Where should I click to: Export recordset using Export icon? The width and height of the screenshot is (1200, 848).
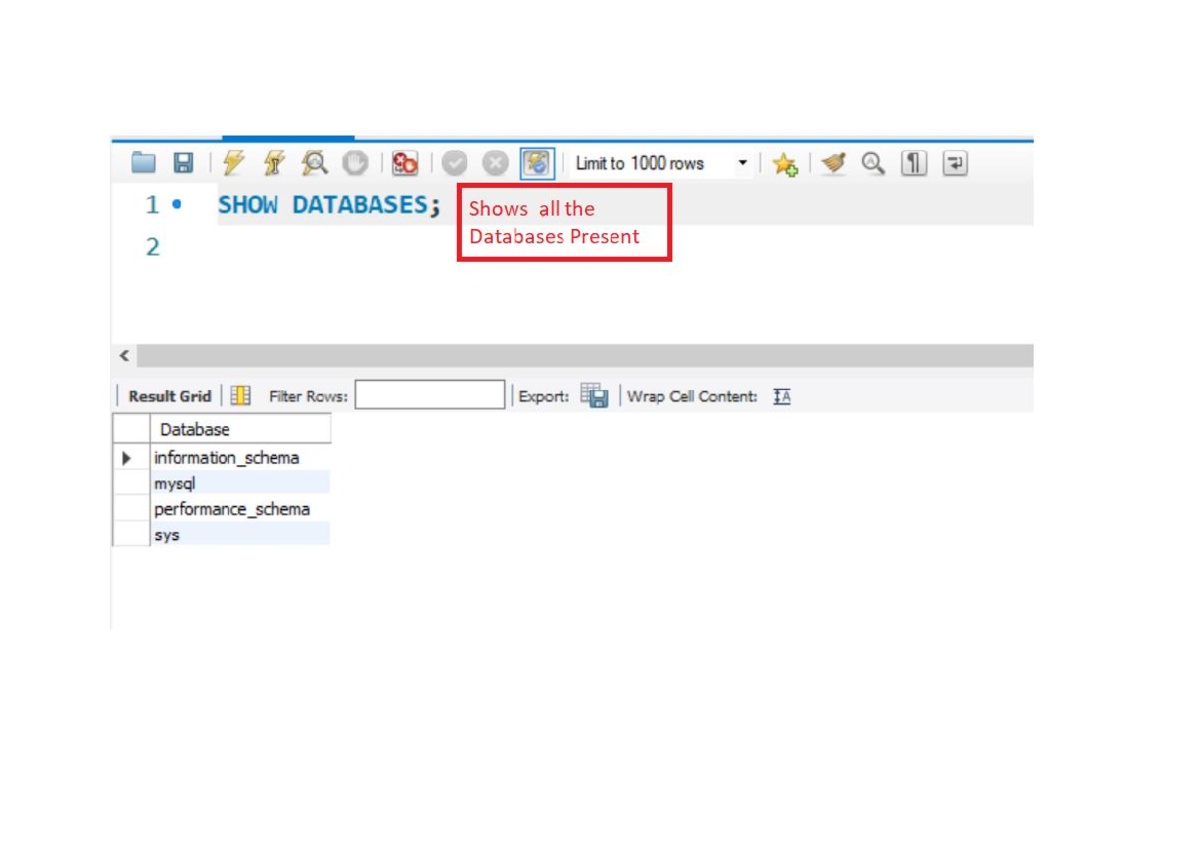594,396
